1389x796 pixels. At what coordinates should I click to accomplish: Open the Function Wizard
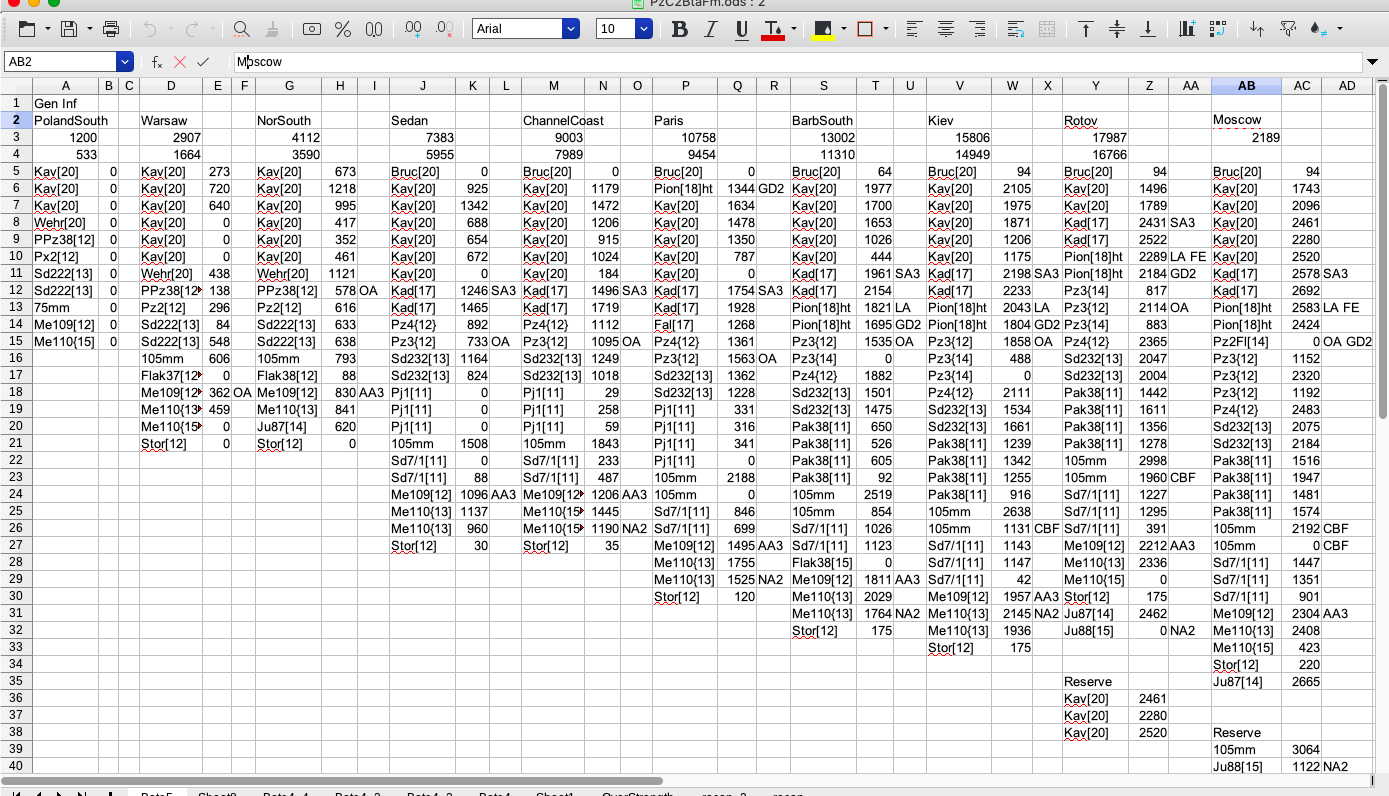(157, 62)
